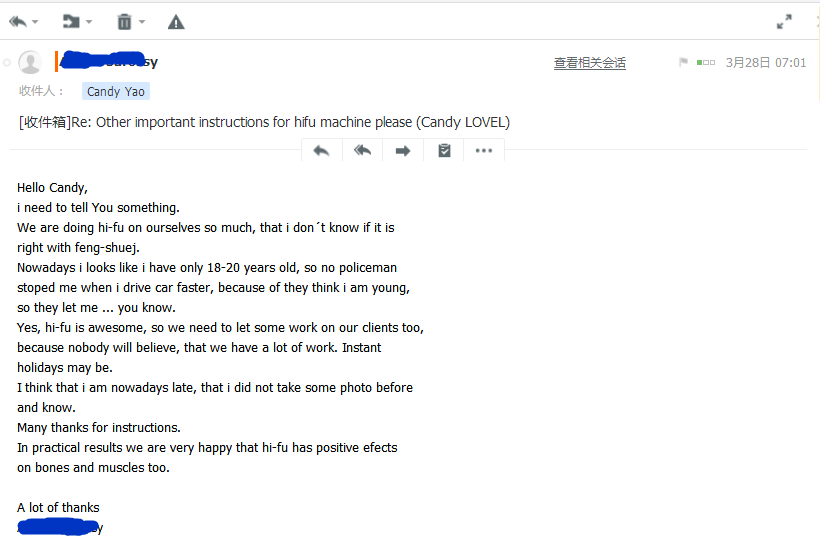Click the move-to-folder icon
This screenshot has width=820, height=560.
point(71,22)
